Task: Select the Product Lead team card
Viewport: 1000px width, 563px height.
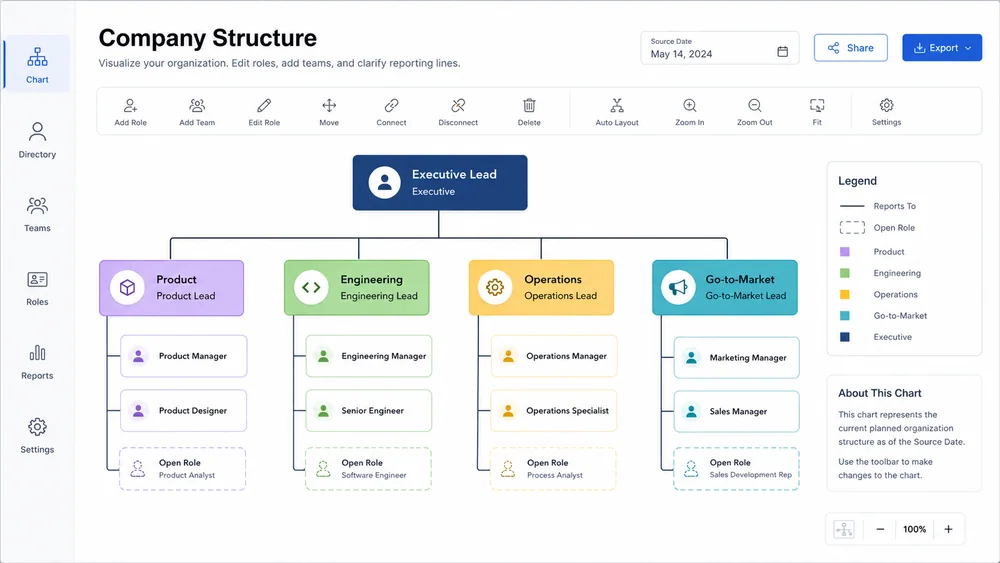Action: 172,288
